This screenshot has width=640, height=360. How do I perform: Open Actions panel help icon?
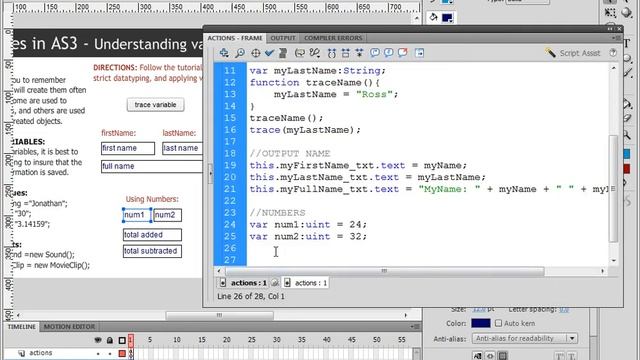(613, 53)
